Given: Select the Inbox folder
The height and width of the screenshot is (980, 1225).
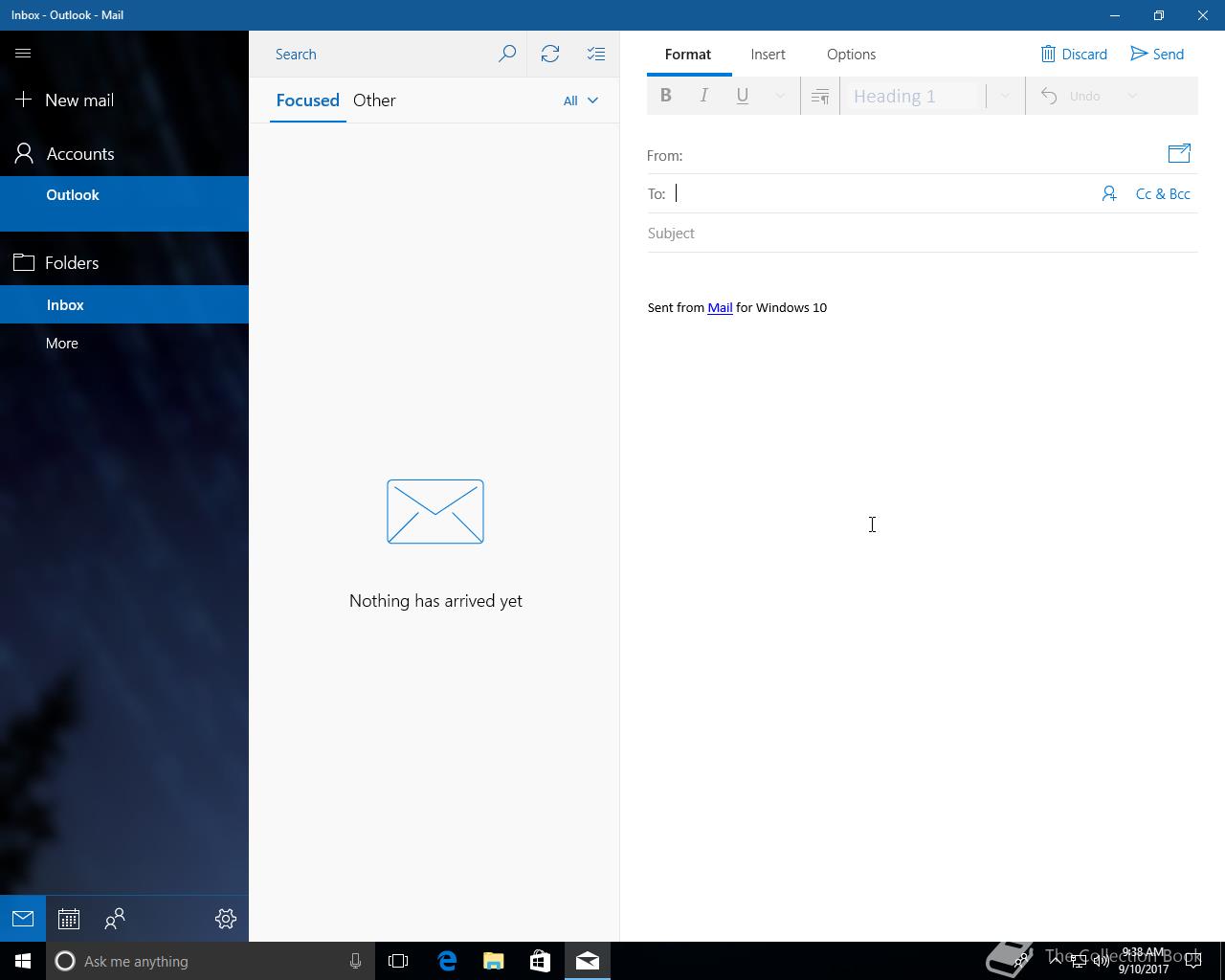Looking at the screenshot, I should 124,304.
